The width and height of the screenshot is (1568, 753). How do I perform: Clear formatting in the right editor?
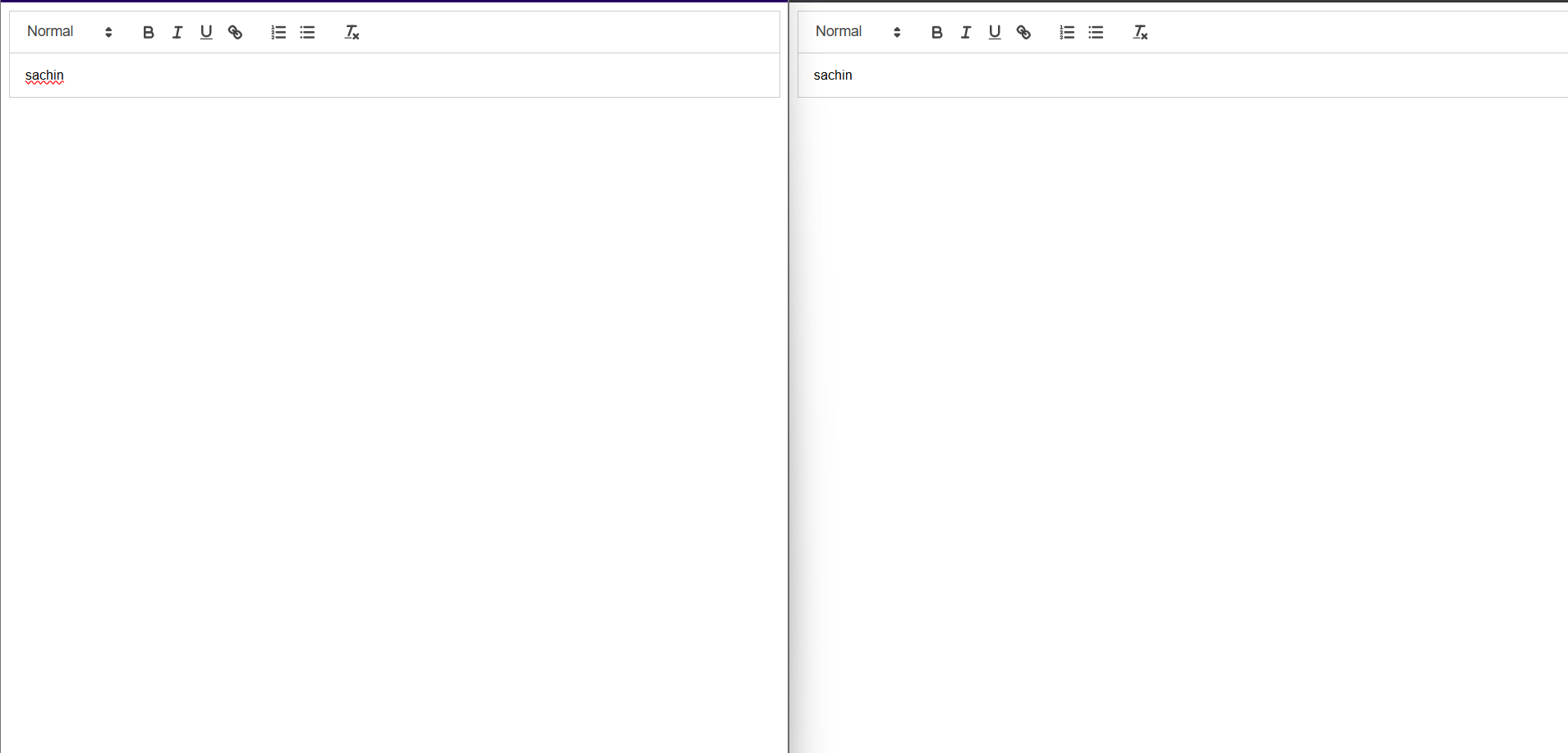[x=1140, y=32]
